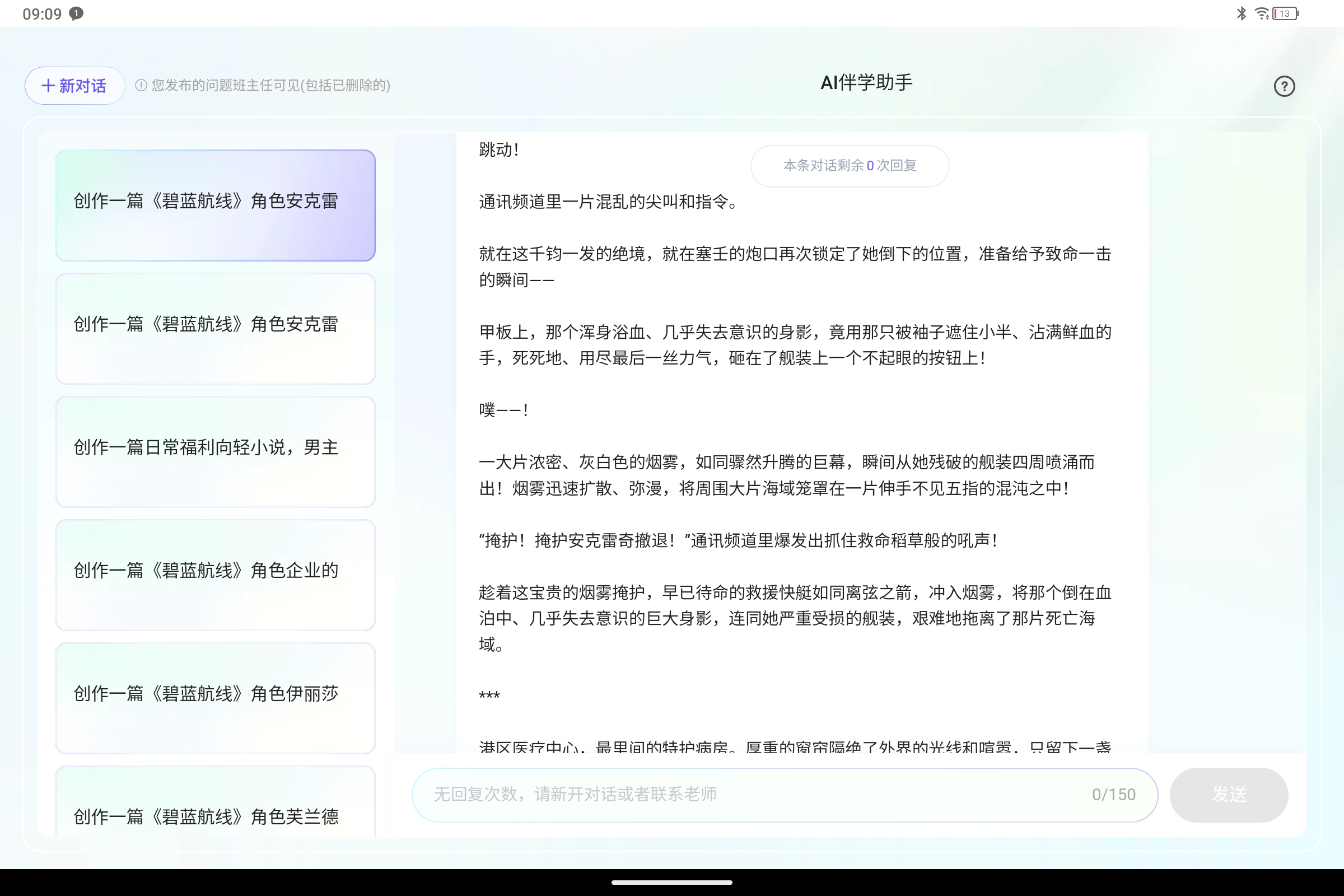The image size is (1344, 896).
Task: Open the 日常福利向轻小说 conversation
Action: [x=216, y=451]
